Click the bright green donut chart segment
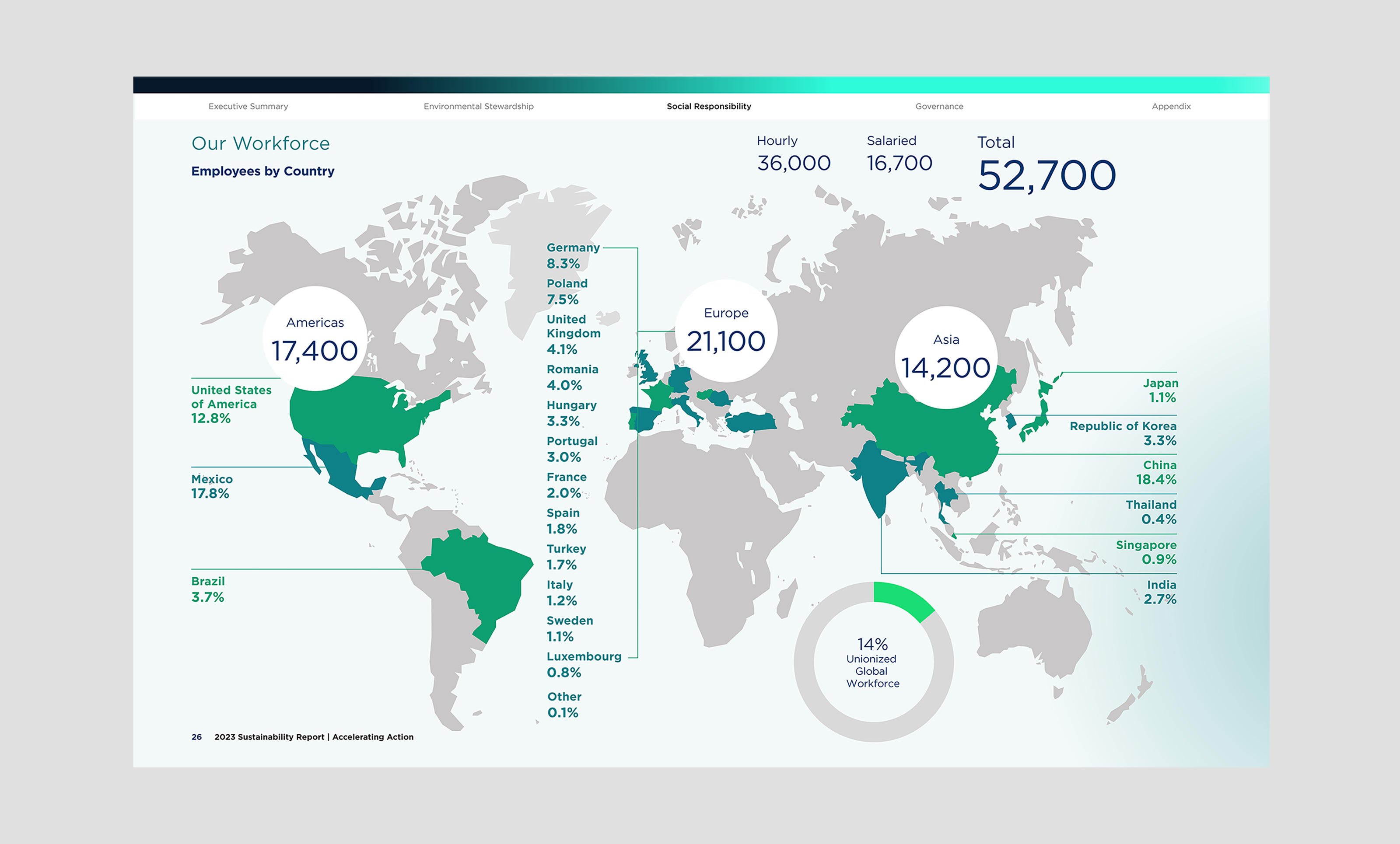Image resolution: width=1400 pixels, height=844 pixels. pos(905,601)
